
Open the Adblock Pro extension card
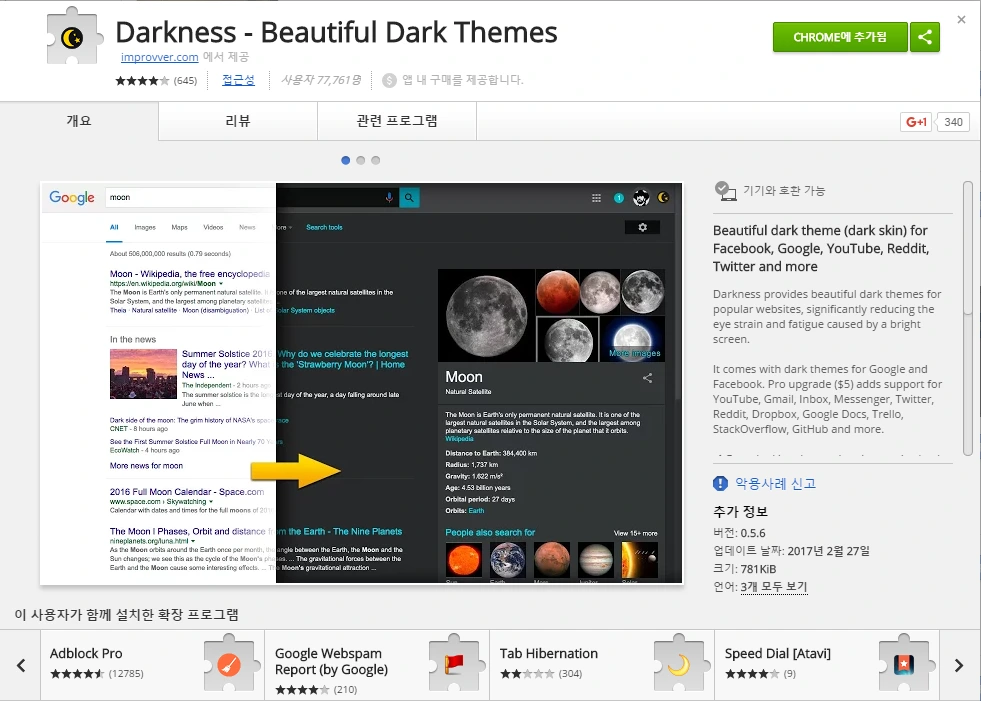pyautogui.click(x=152, y=665)
